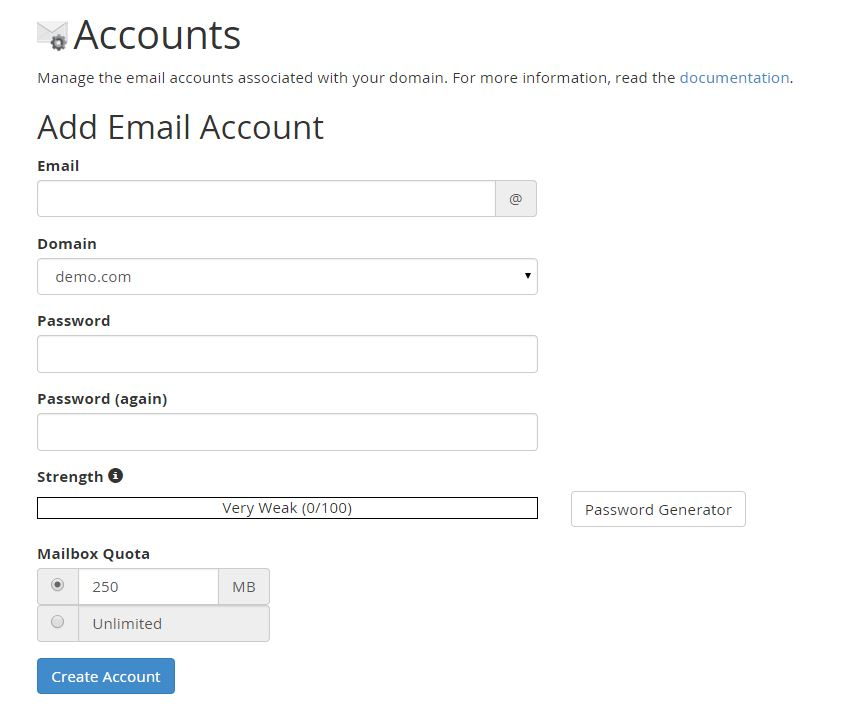Viewport: 852px width, 712px height.
Task: Click the Add Email Account heading
Action: click(180, 127)
